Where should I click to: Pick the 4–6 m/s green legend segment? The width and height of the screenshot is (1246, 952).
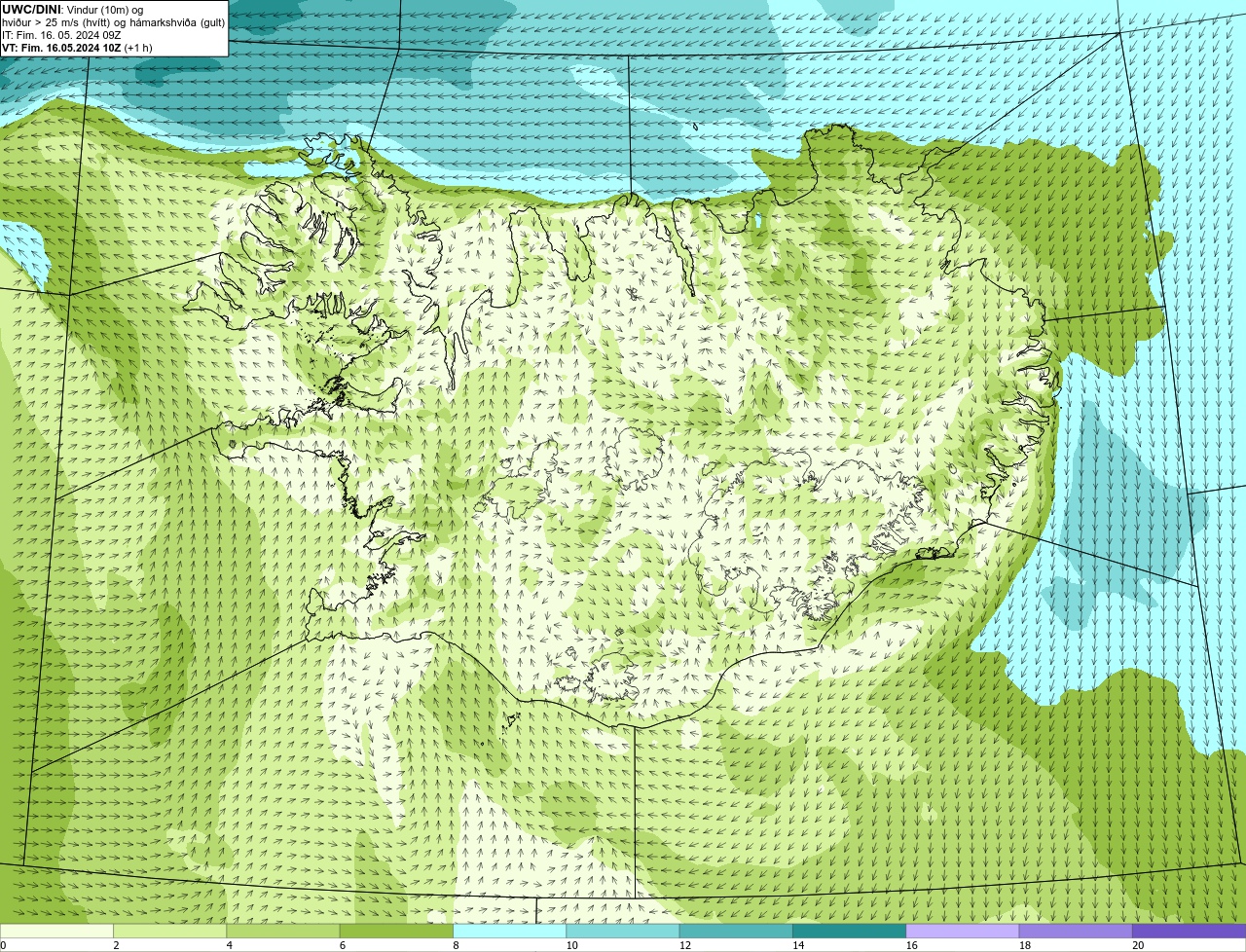pos(283,931)
